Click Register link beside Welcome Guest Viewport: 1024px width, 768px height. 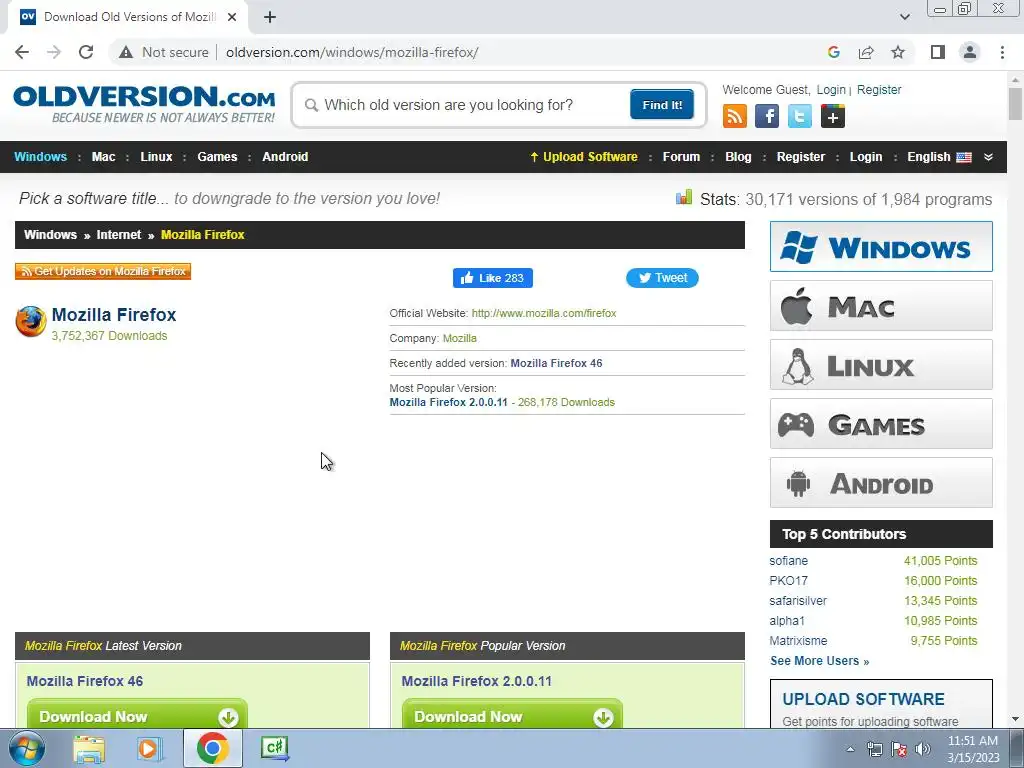click(879, 89)
